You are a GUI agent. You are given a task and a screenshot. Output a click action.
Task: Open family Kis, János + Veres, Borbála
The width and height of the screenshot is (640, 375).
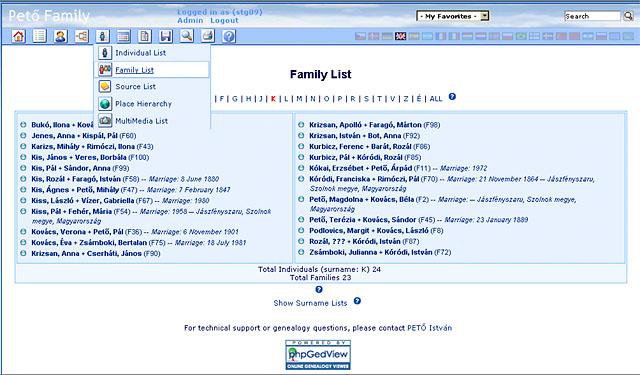[79, 158]
